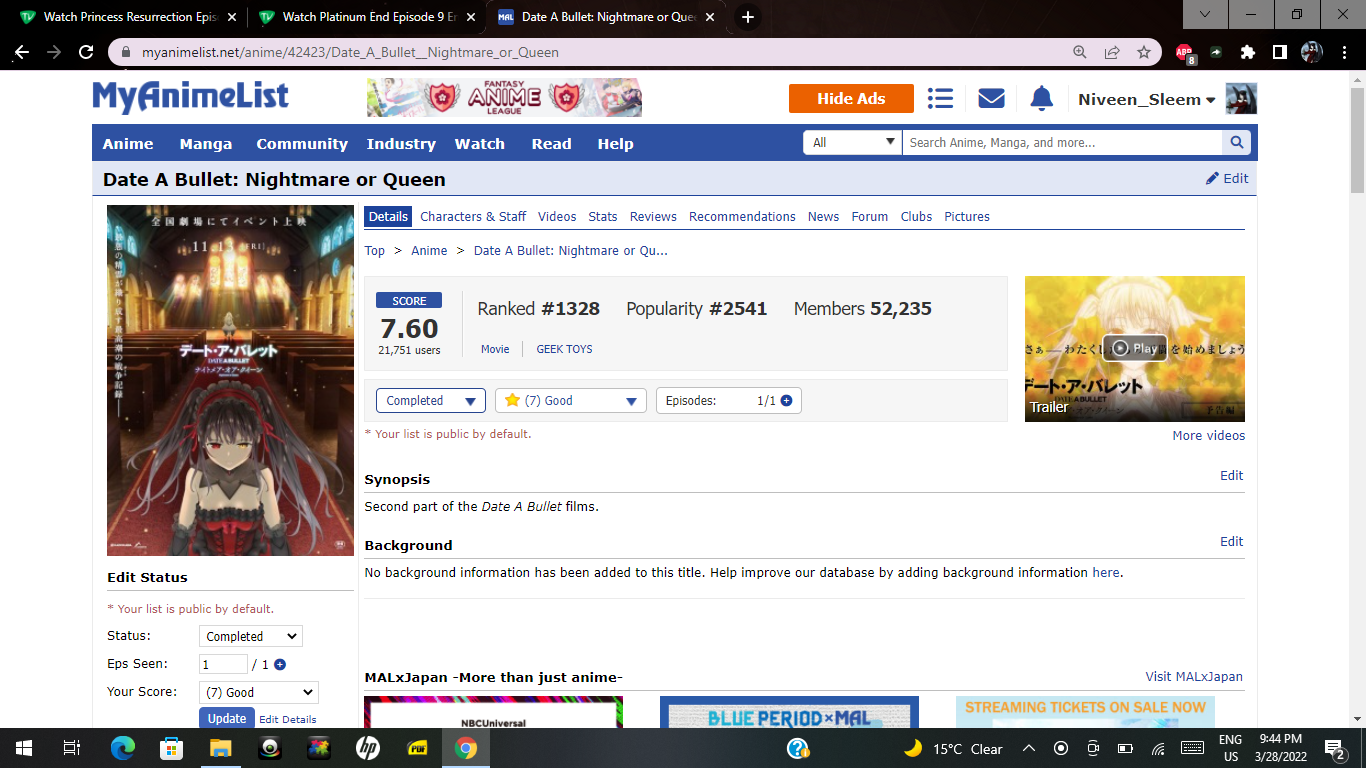Switch to the Reviews tab

click(653, 216)
